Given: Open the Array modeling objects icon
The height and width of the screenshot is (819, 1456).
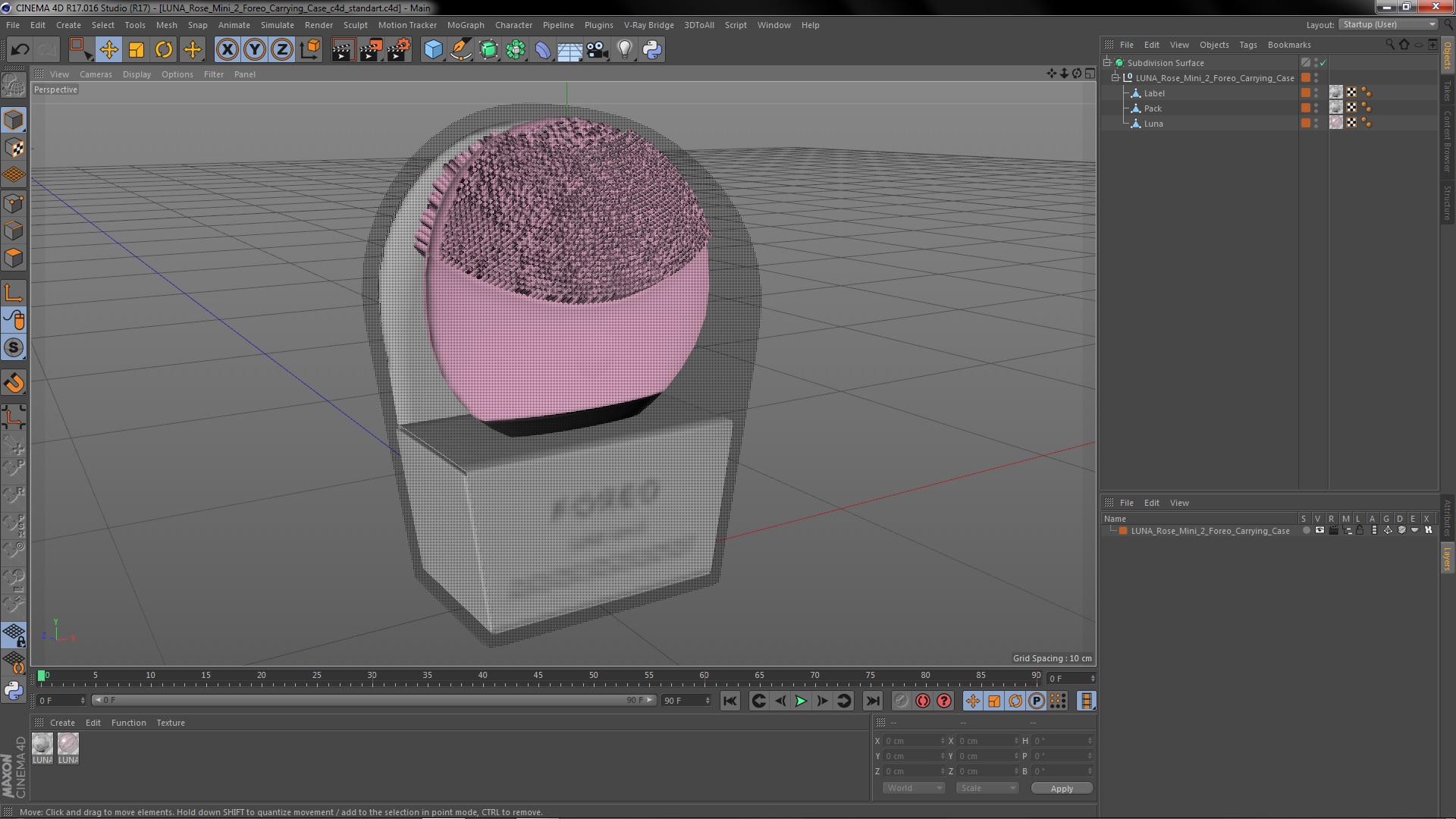Looking at the screenshot, I should (516, 50).
